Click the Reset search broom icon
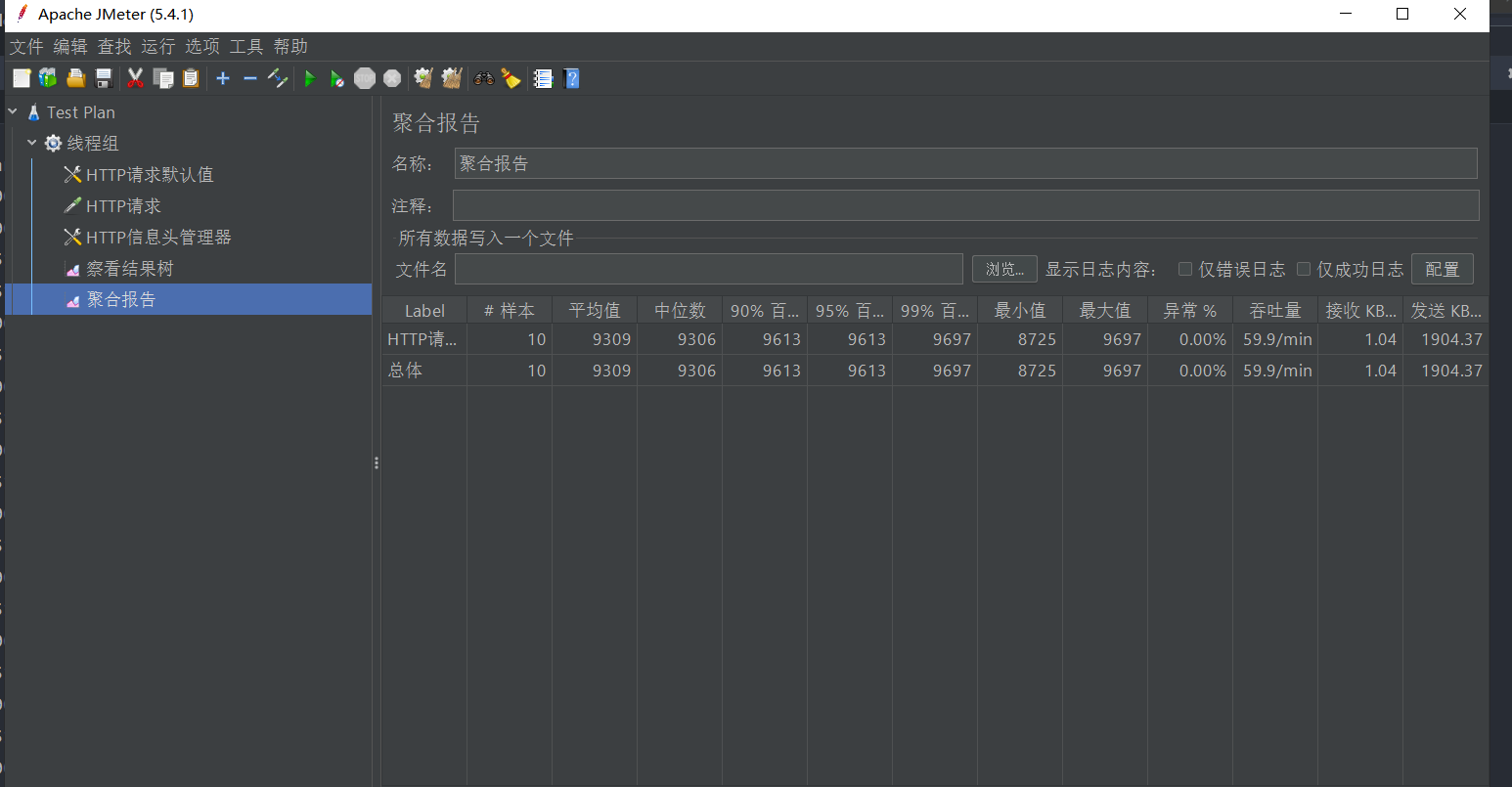The width and height of the screenshot is (1512, 787). [x=511, y=78]
